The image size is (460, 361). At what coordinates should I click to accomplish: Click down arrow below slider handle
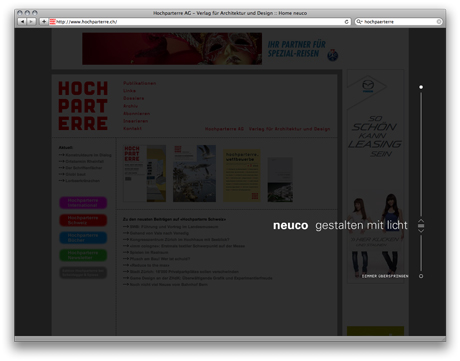pyautogui.click(x=421, y=231)
